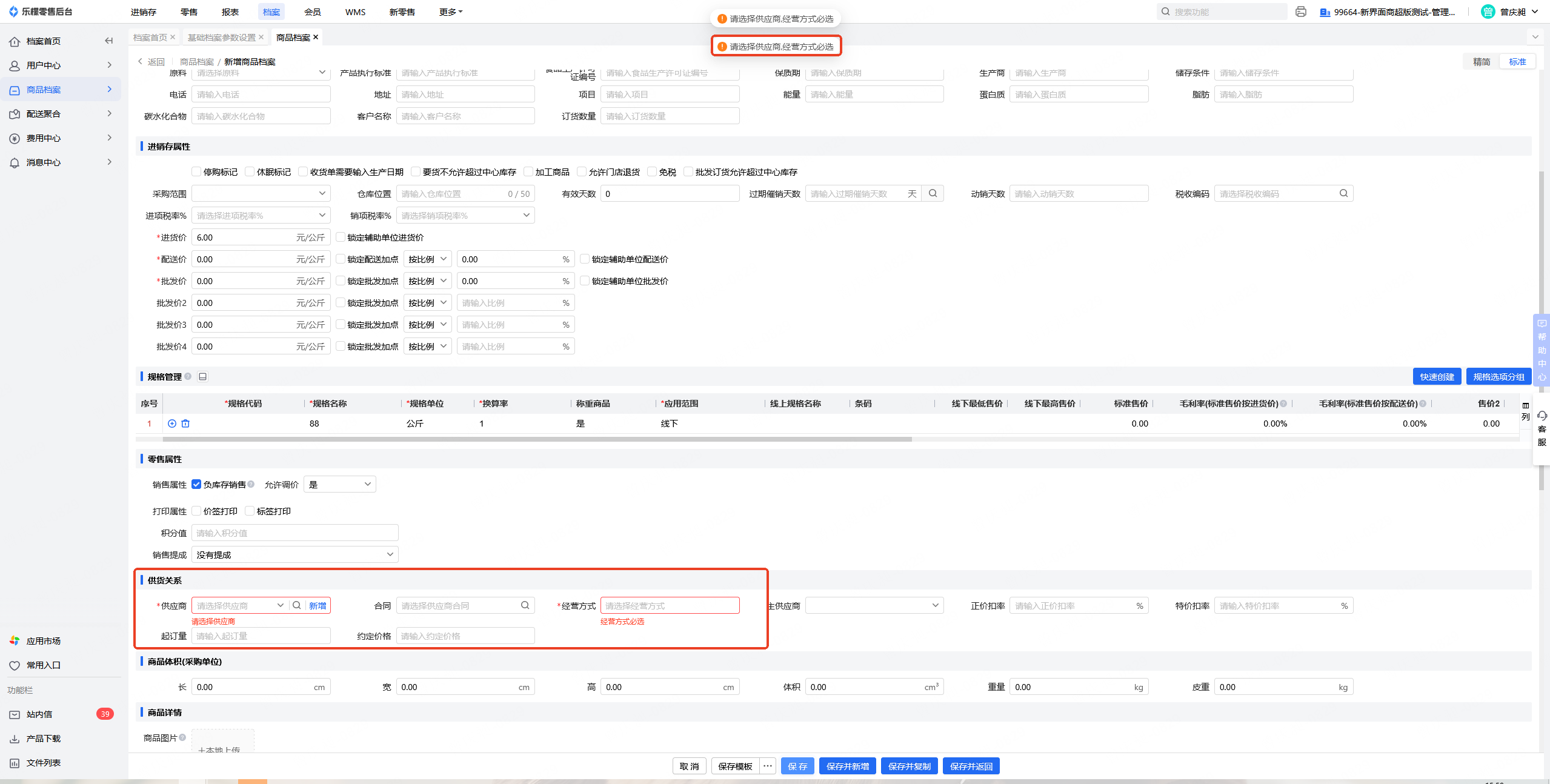Open the 采购范围 dropdown
This screenshot has height=784, width=1550.
261,194
